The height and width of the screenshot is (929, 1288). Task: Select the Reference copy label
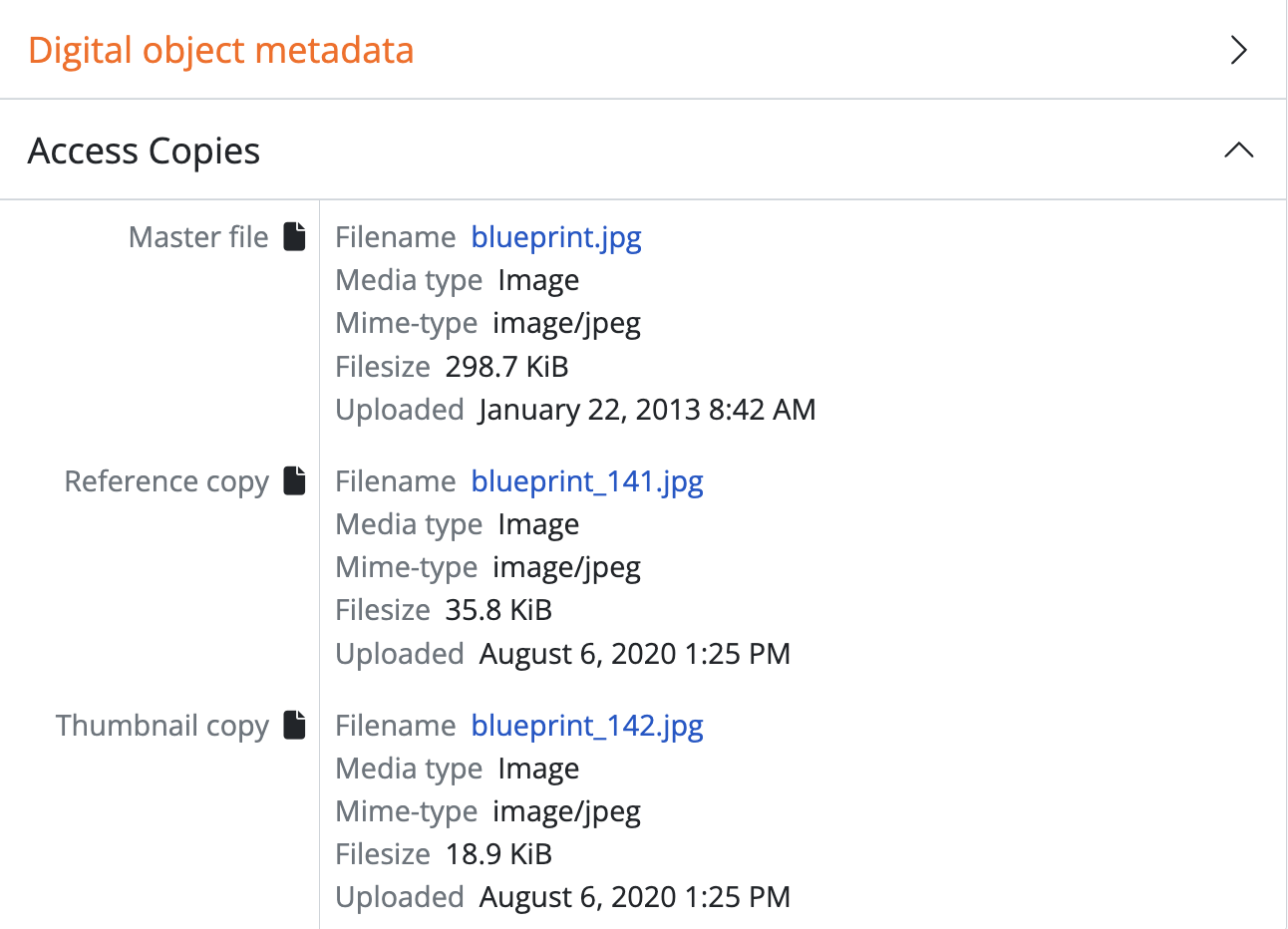coord(166,481)
